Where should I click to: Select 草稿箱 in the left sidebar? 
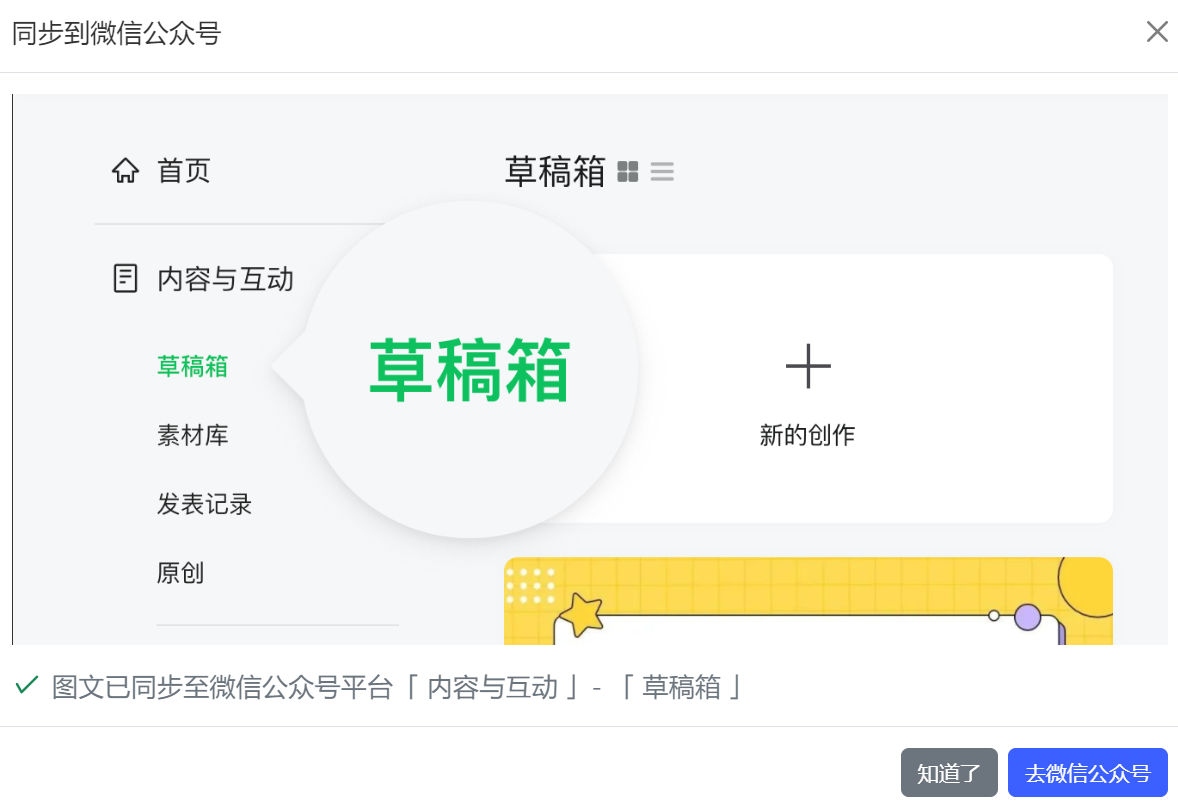tap(192, 367)
